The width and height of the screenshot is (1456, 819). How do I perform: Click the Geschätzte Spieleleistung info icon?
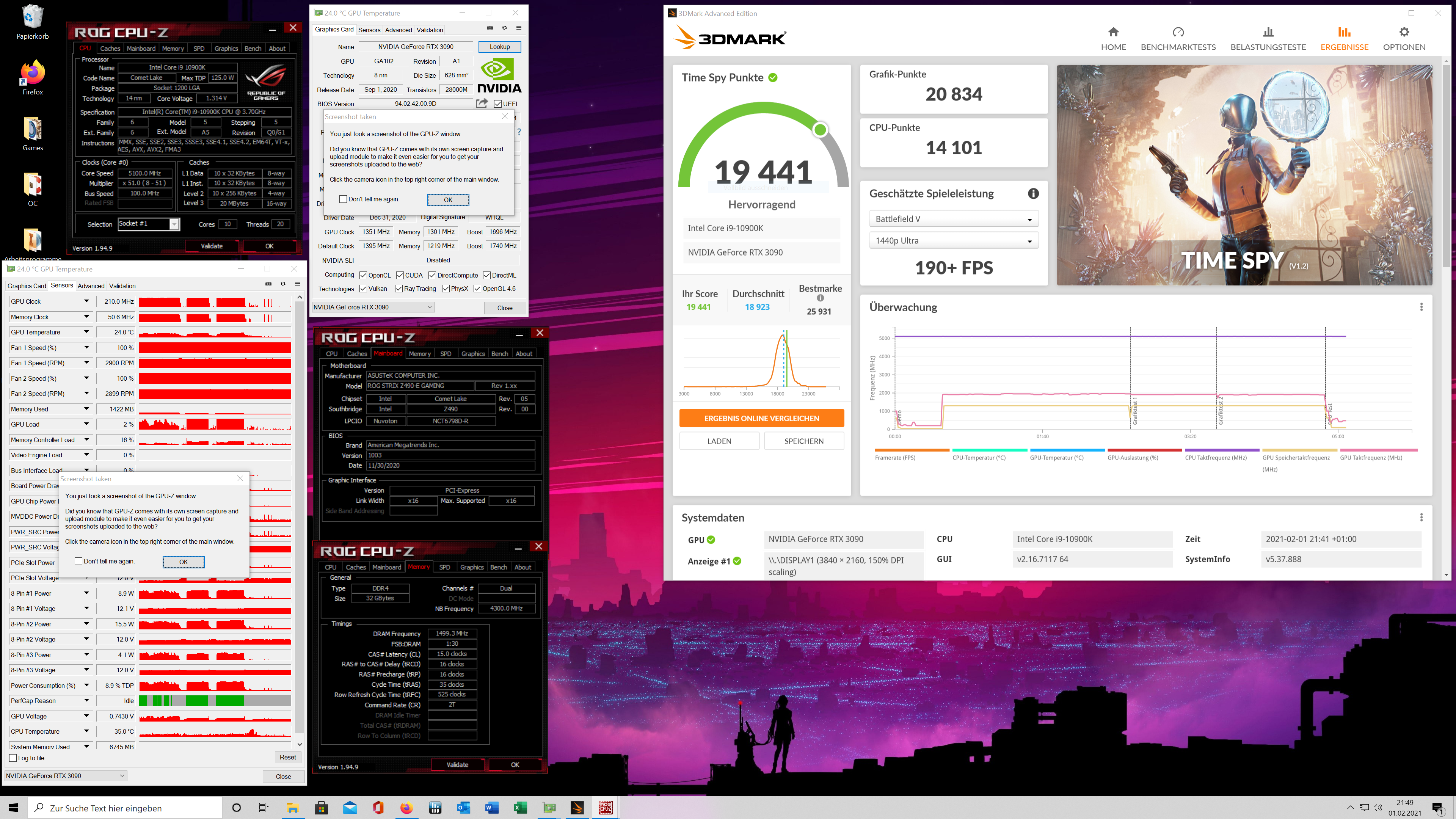pos(1033,193)
